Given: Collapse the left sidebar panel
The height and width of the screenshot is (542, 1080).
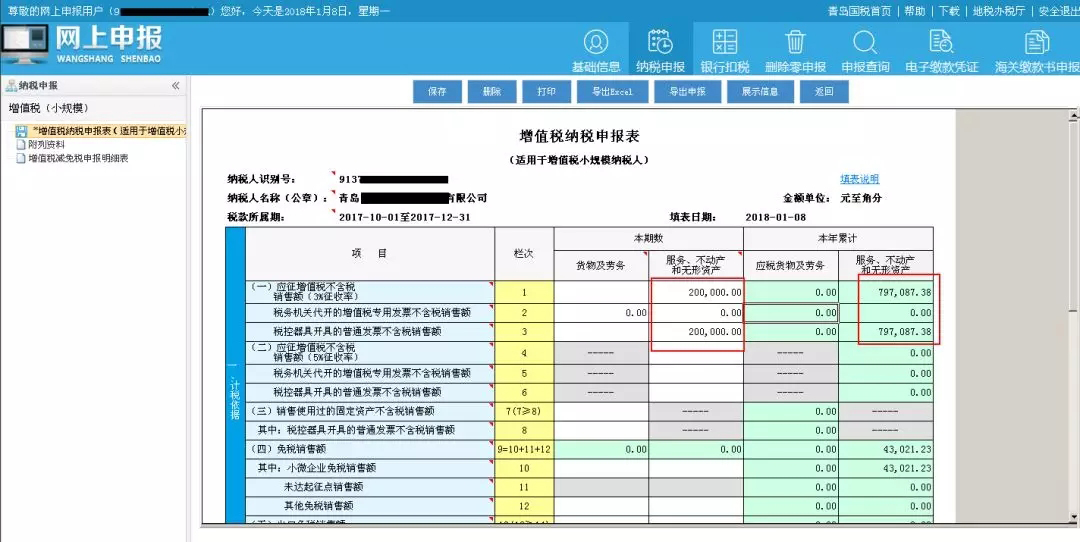Looking at the screenshot, I should coord(176,85).
